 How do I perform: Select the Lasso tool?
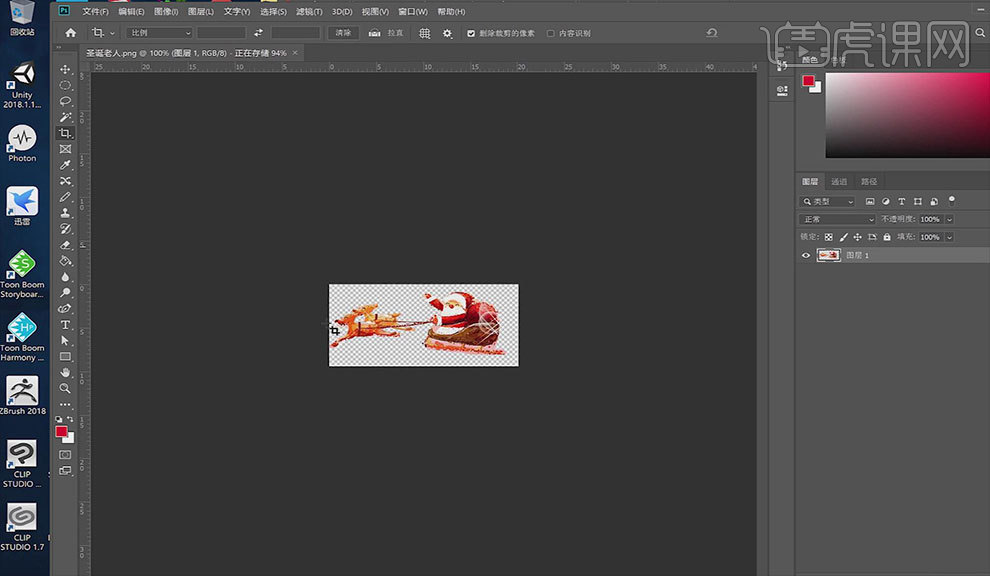(65, 101)
